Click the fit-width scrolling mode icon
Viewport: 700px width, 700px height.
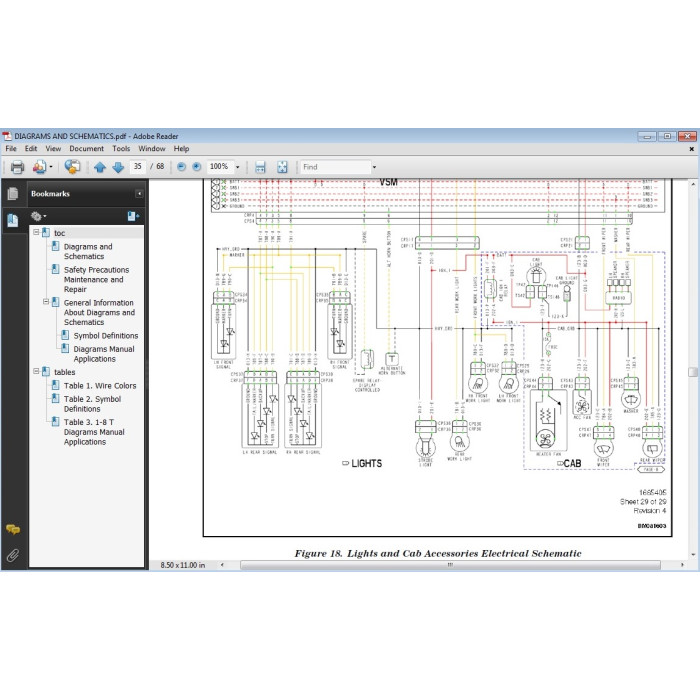pyautogui.click(x=260, y=167)
